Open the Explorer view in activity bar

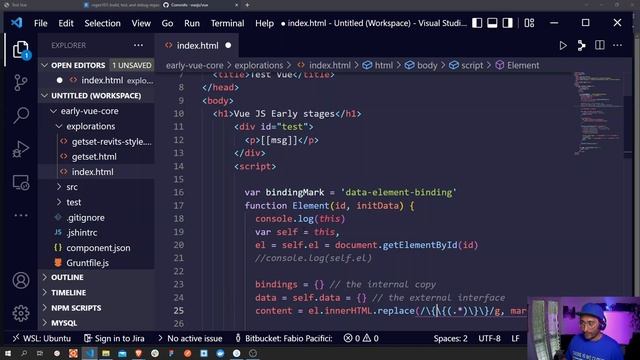(20, 50)
